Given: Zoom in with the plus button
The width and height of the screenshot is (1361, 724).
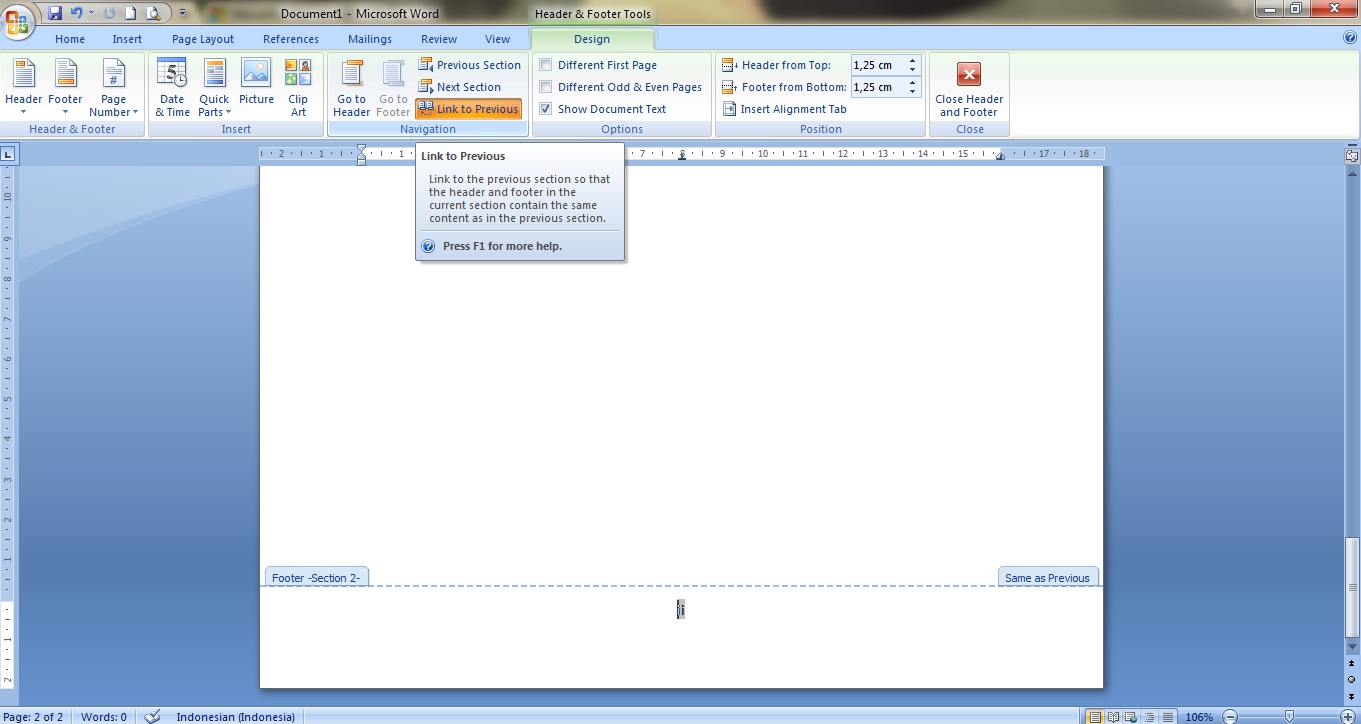Looking at the screenshot, I should tap(1347, 717).
